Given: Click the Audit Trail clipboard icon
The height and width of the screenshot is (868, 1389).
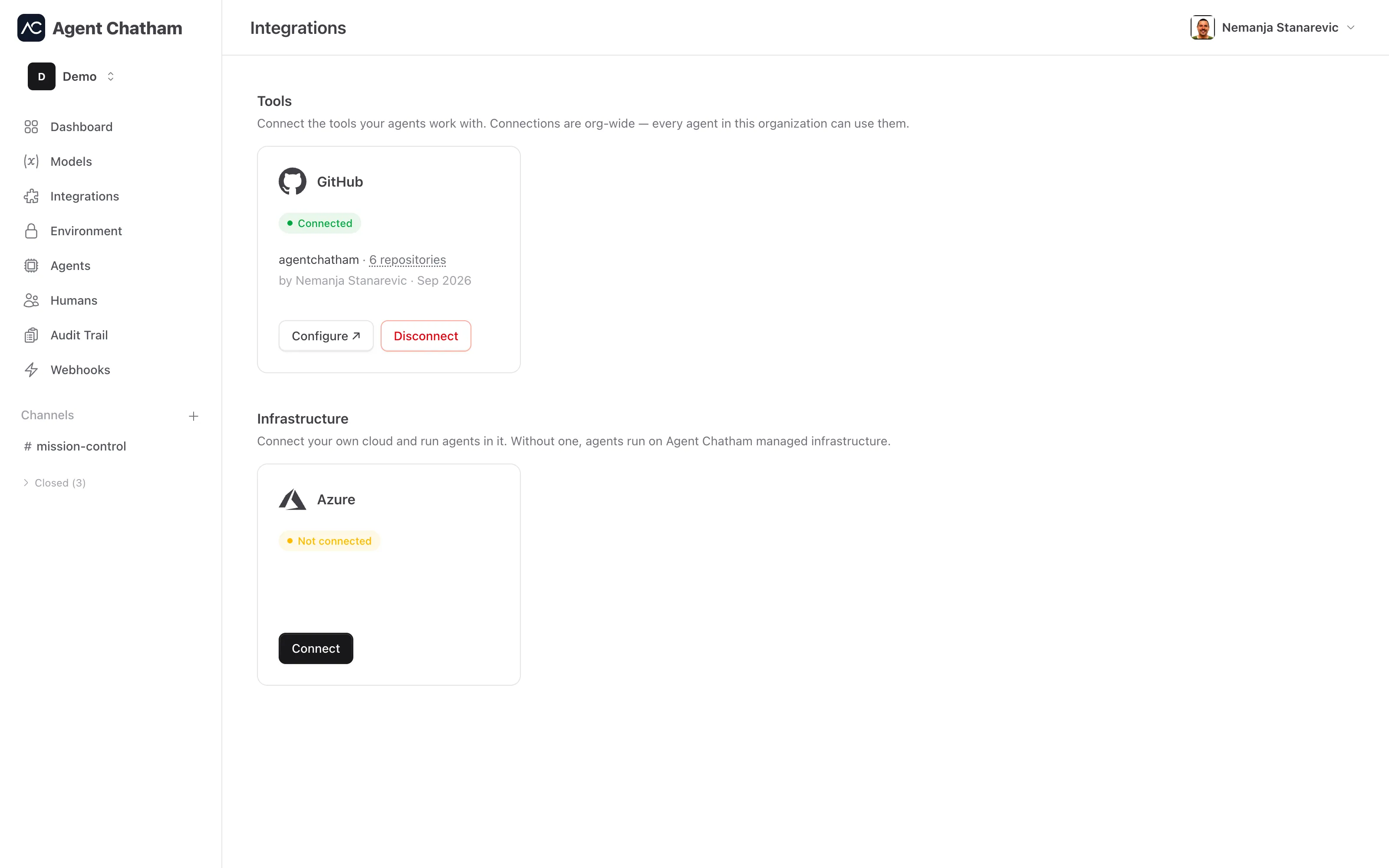Looking at the screenshot, I should pyautogui.click(x=31, y=335).
